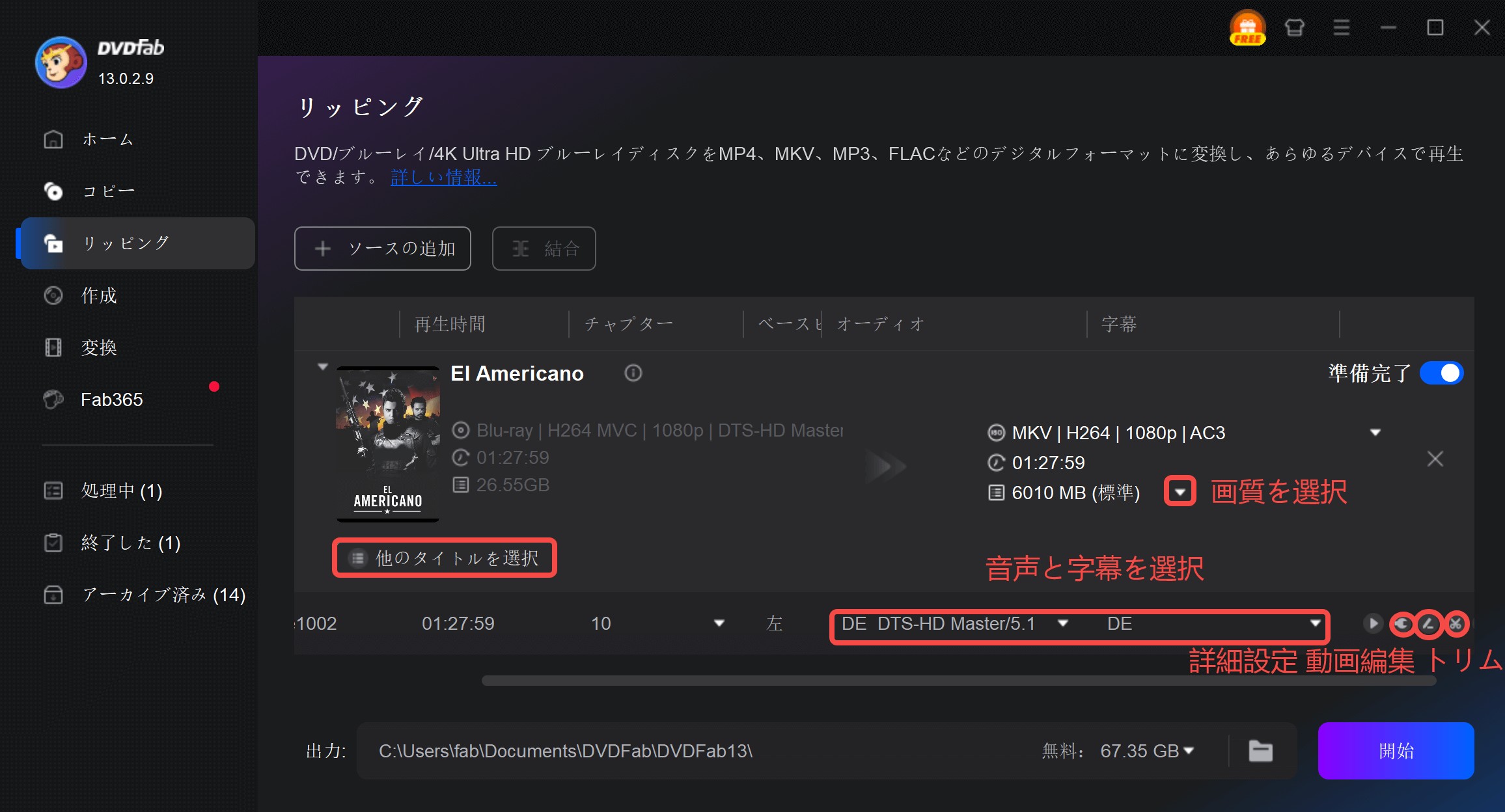
Task: Click the Fab365 palette icon
Action: 53,399
